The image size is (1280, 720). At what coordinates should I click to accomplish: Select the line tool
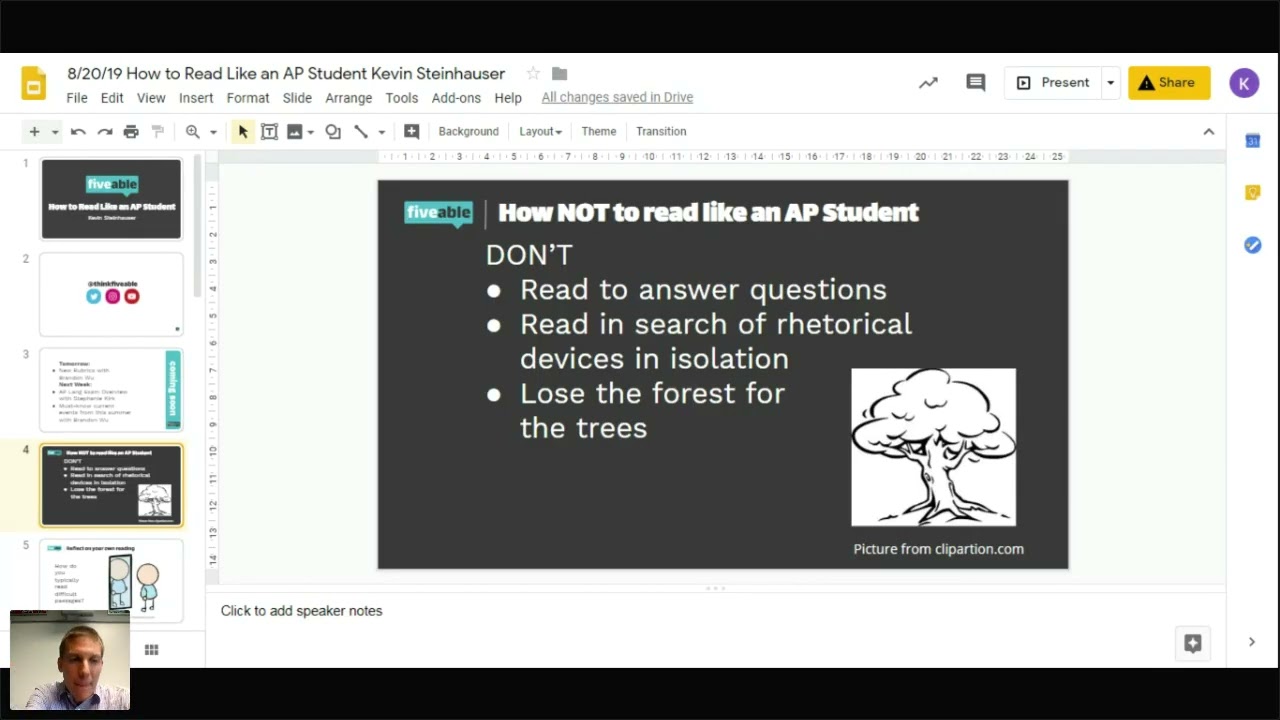(361, 131)
